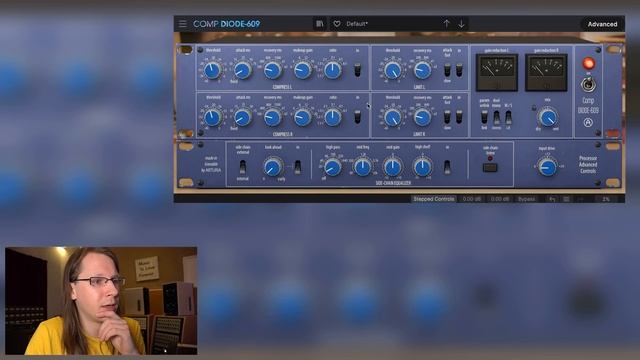Screen dimensions: 640x360
Task: Flip Limit R attack fast/slow switch
Action: pos(447,117)
